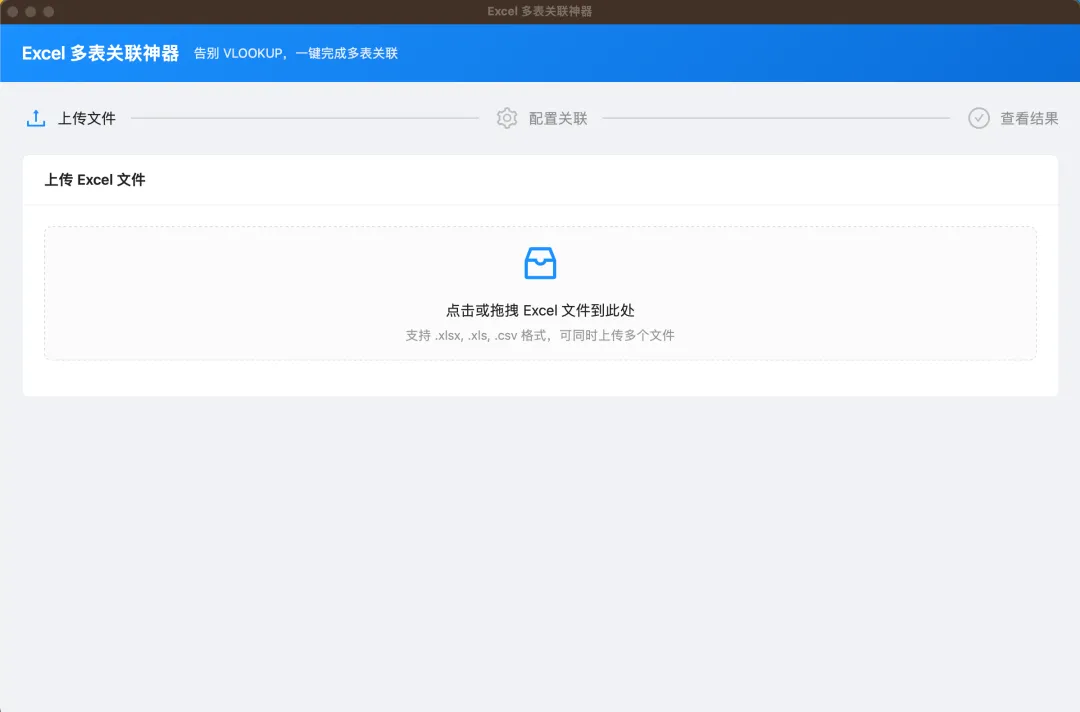This screenshot has height=712, width=1080.
Task: Click the upload arrow step icon
Action: (36, 118)
